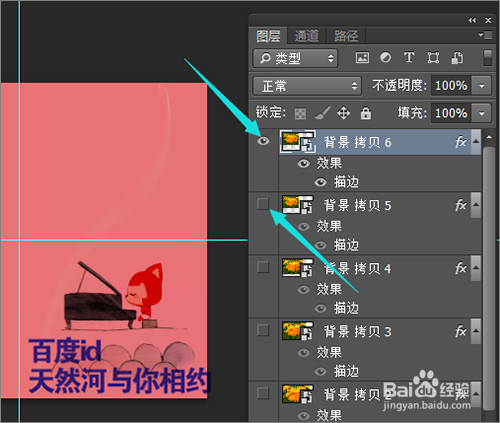Show layer 背景 拷贝 5 visibility box
The width and height of the screenshot is (500, 423).
(x=263, y=204)
